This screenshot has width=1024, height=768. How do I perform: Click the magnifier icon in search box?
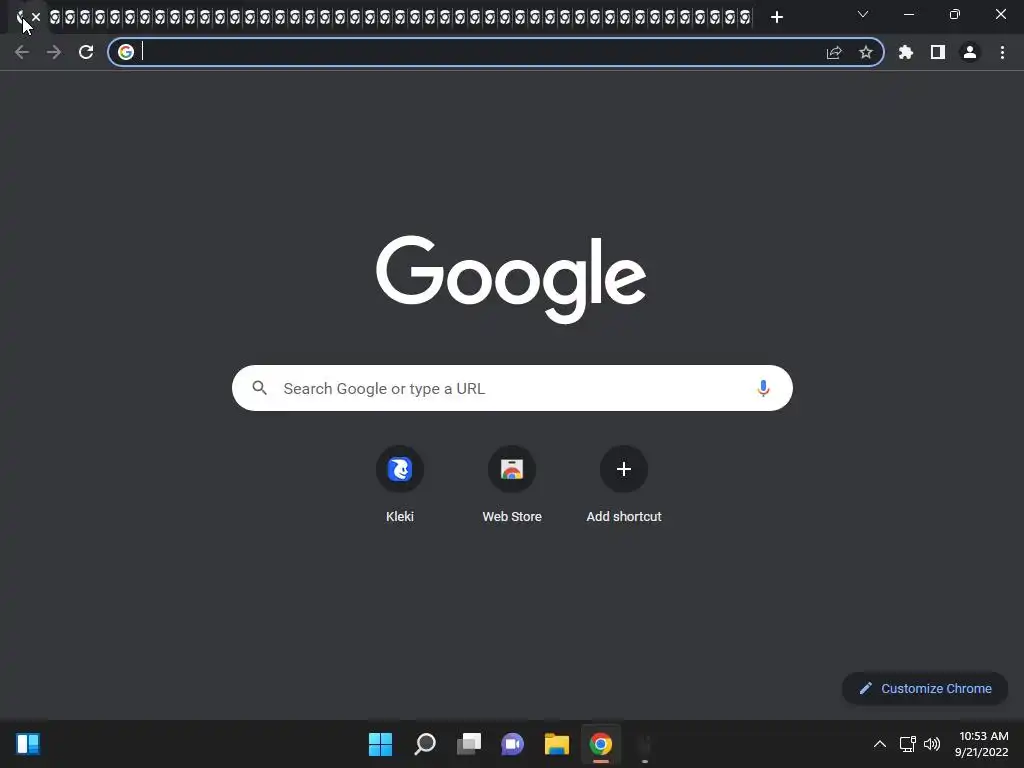(x=259, y=388)
